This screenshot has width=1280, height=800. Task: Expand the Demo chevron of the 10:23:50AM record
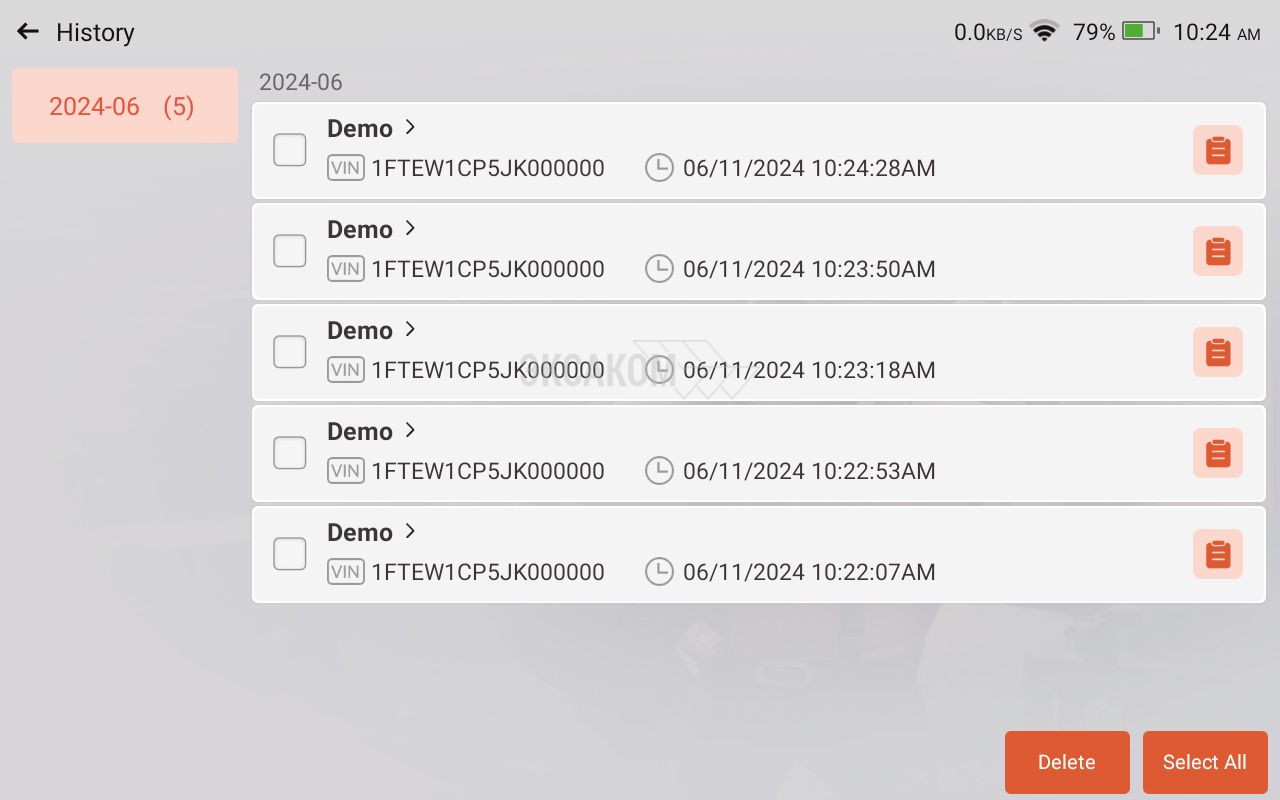pos(410,229)
